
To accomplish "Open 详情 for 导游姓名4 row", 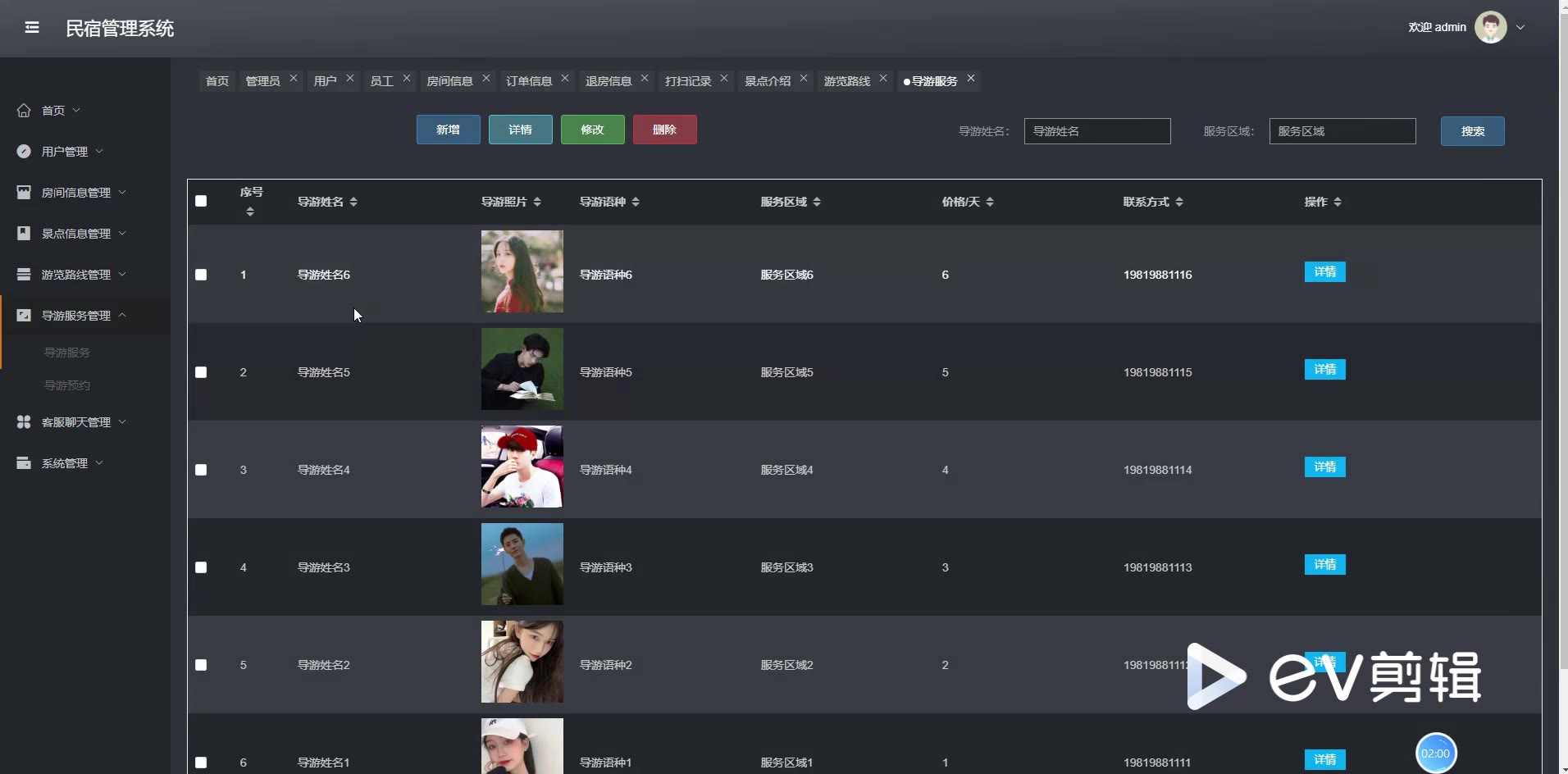I will pyautogui.click(x=1325, y=467).
